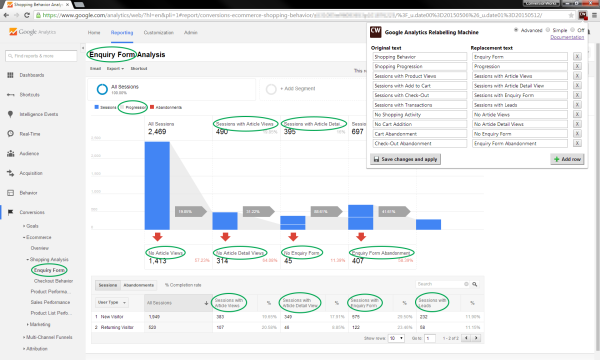Delete the Shopping Progression relabel row

click(x=577, y=66)
